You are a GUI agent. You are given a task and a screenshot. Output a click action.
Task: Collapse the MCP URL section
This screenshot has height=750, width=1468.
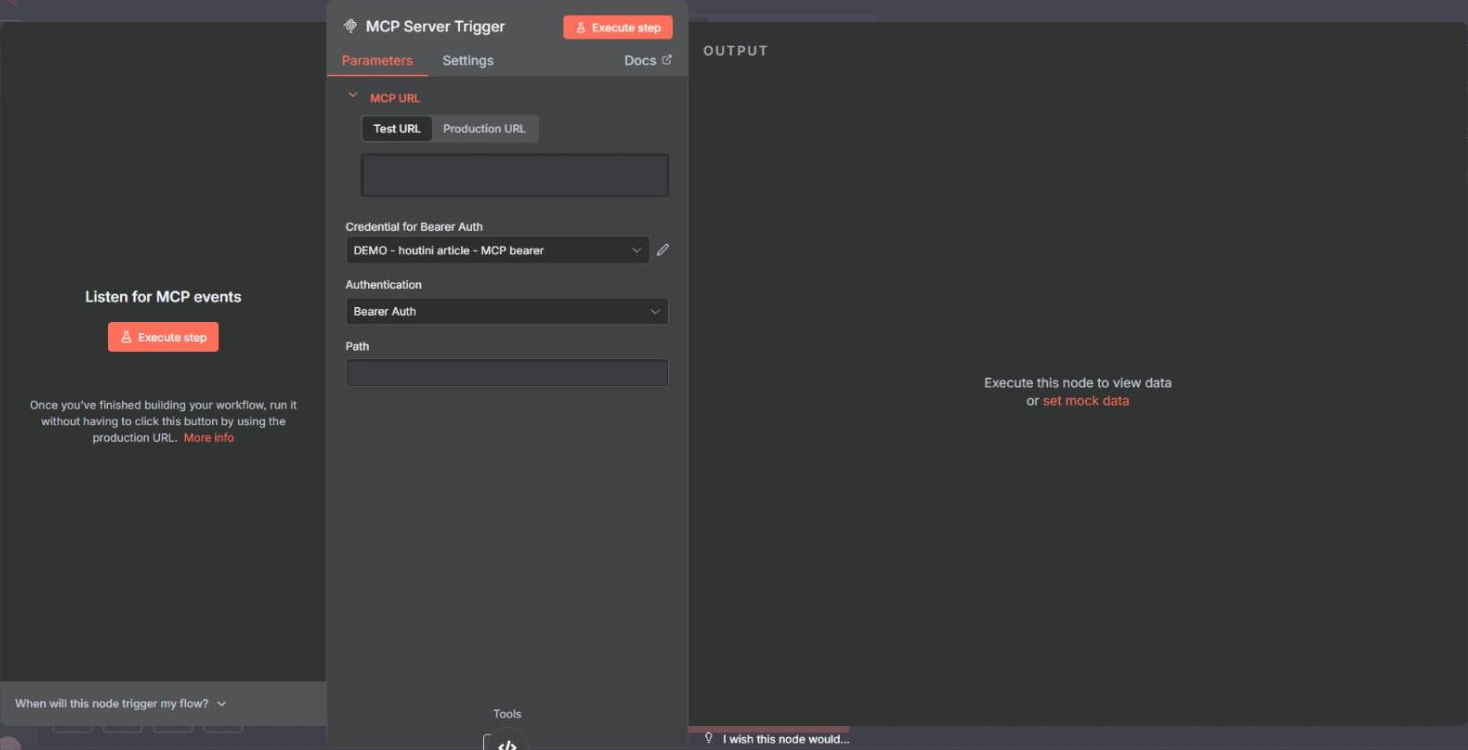(352, 96)
